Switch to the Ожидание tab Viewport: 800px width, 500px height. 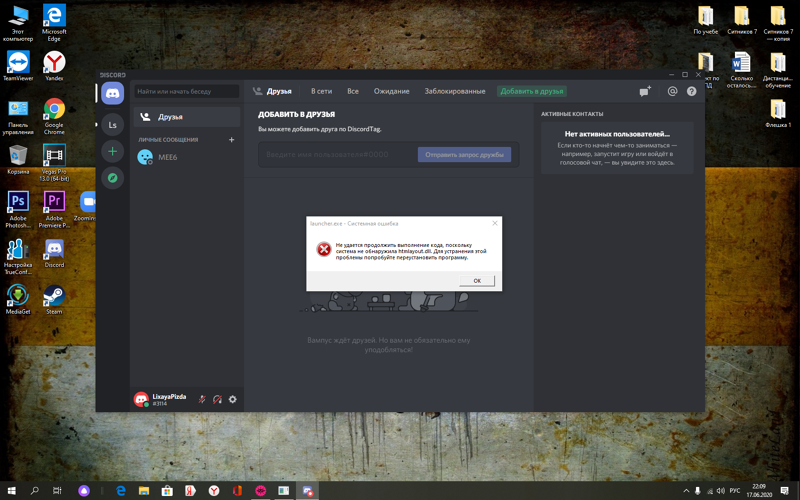point(391,91)
